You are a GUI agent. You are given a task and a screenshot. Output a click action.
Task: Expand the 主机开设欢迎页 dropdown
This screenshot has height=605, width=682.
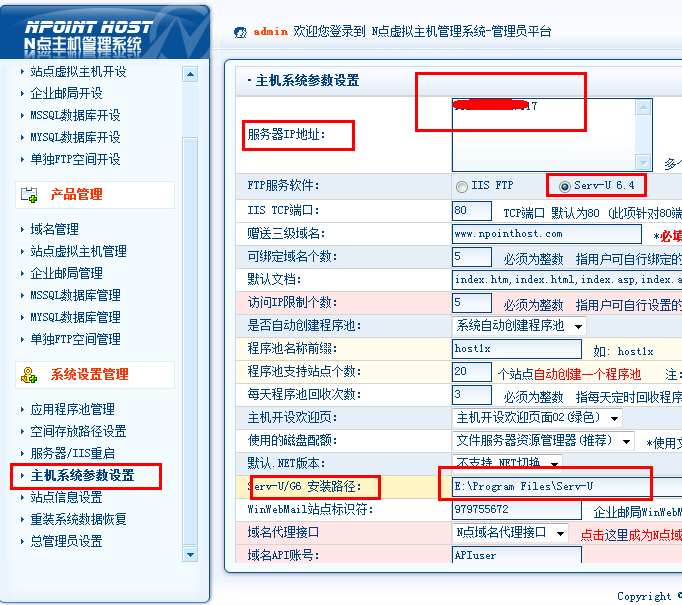(x=612, y=418)
